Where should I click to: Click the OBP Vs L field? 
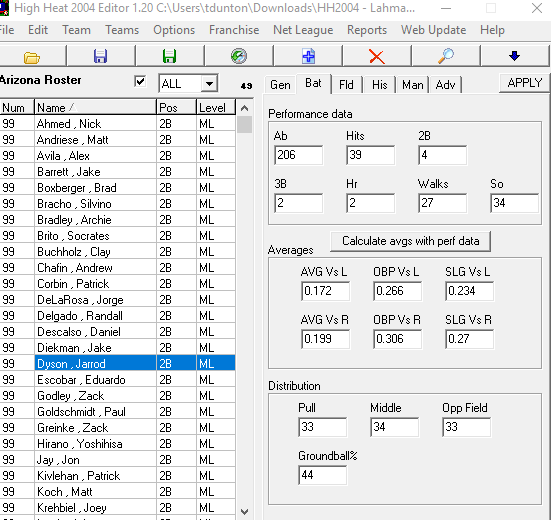tap(397, 291)
